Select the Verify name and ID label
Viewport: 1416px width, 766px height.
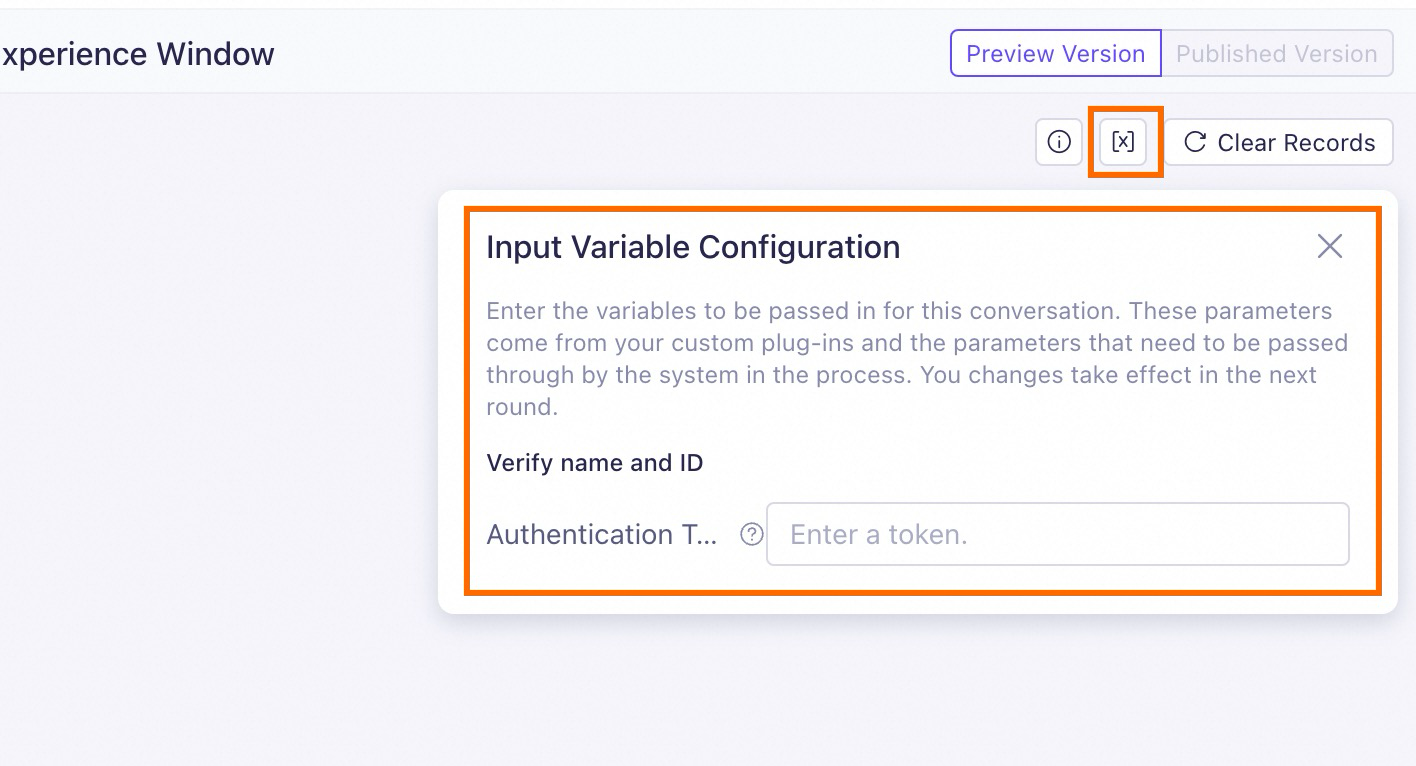594,463
